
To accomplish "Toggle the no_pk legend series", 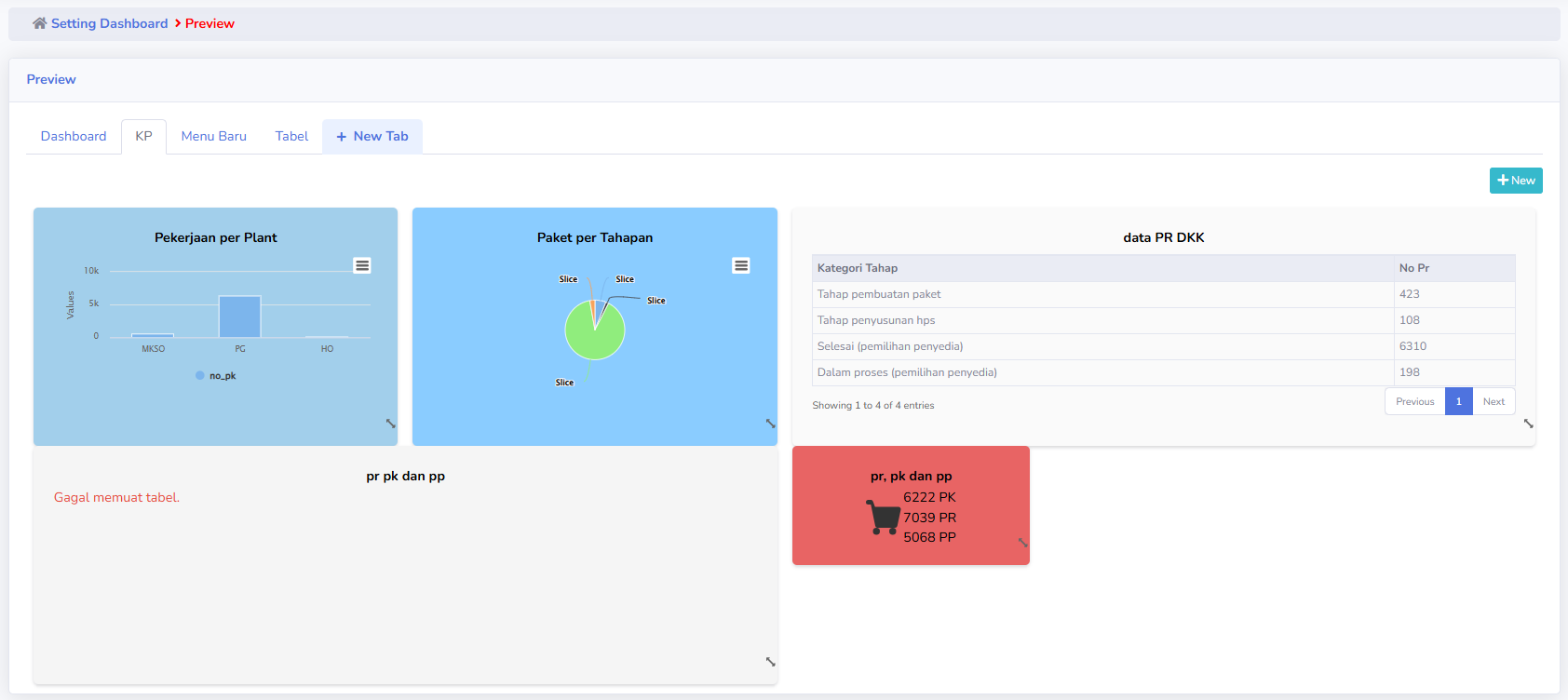I will (x=216, y=376).
